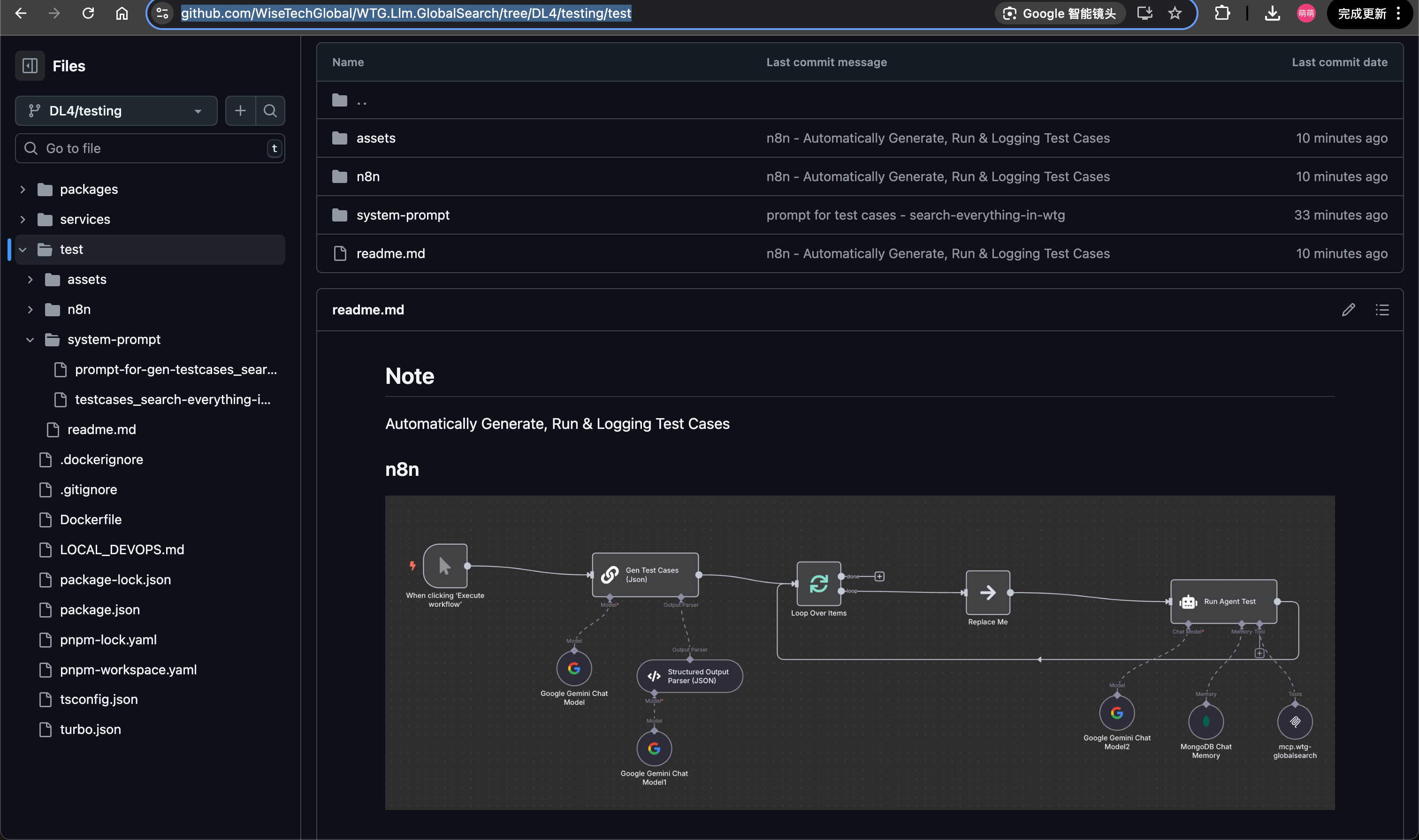Open the browser three-dot menu
The image size is (1419, 840).
1398,14
